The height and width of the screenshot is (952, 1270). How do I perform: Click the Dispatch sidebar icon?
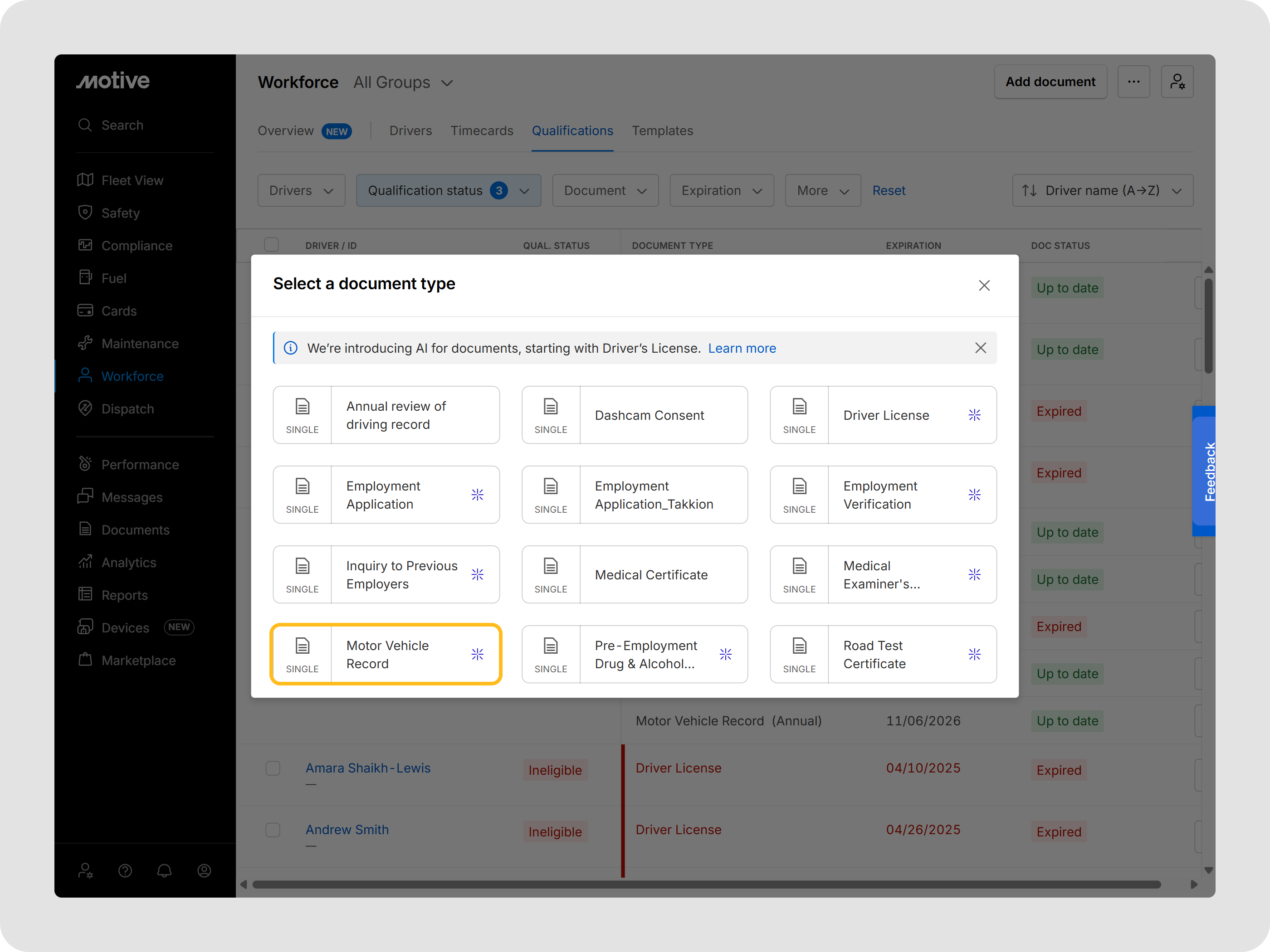[85, 408]
